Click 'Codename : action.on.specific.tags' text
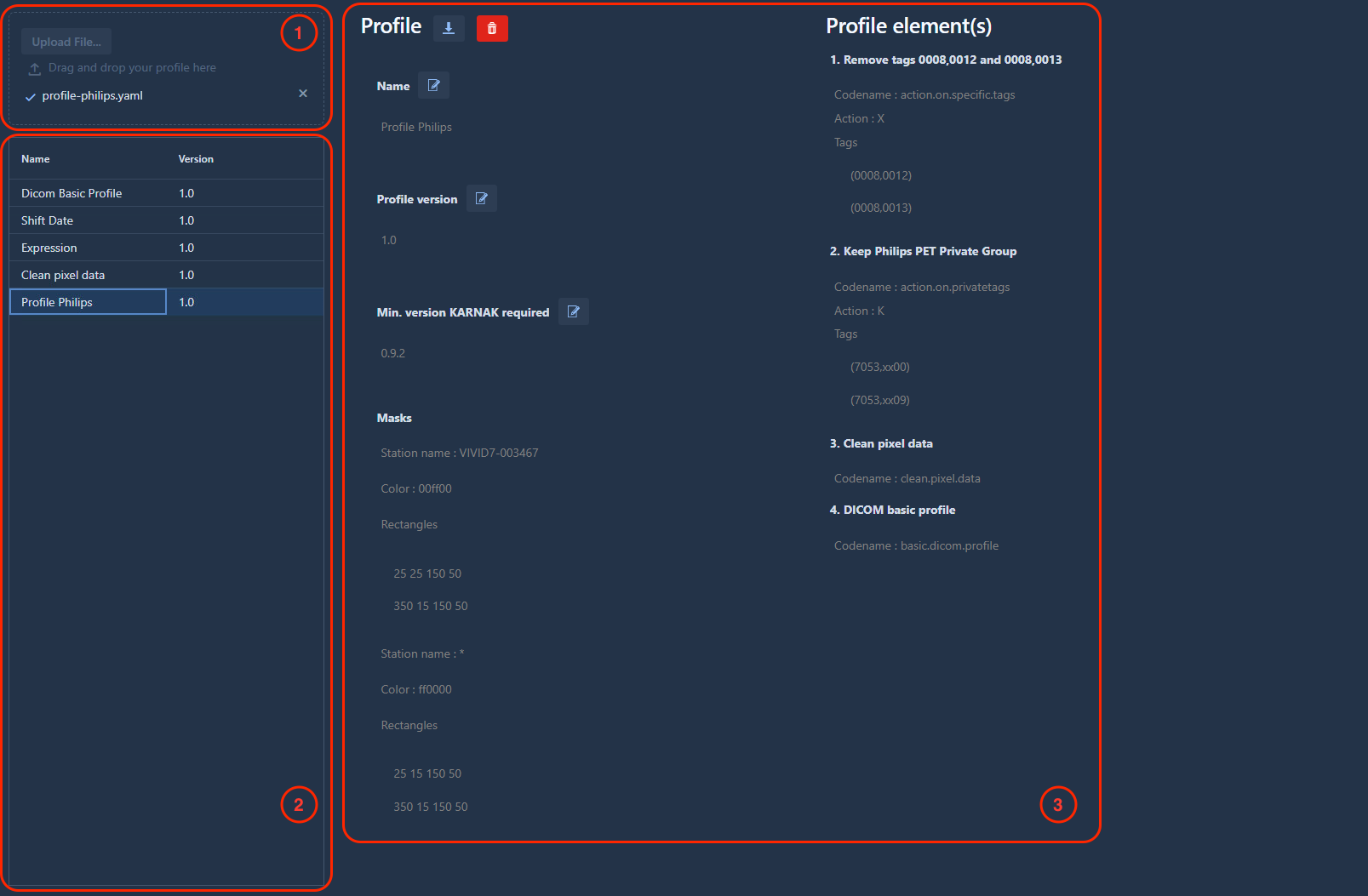This screenshot has width=1368, height=896. (924, 94)
